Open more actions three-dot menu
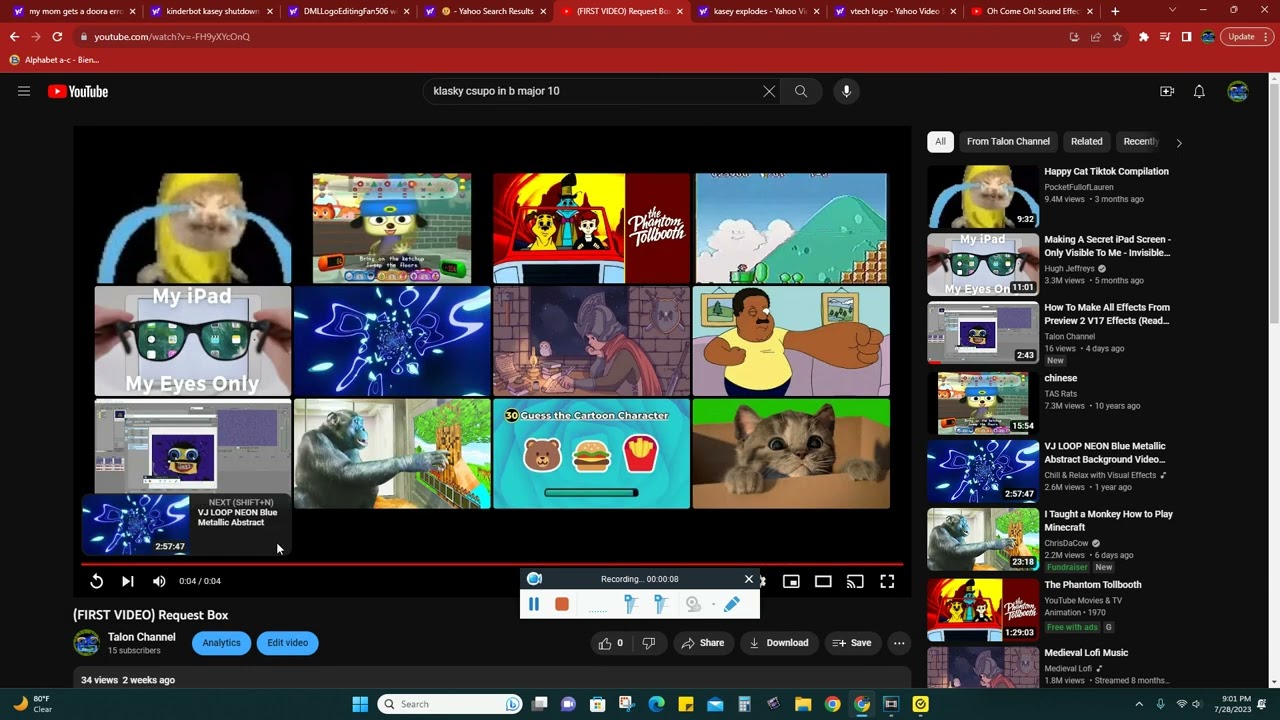This screenshot has height=720, width=1280. point(899,643)
